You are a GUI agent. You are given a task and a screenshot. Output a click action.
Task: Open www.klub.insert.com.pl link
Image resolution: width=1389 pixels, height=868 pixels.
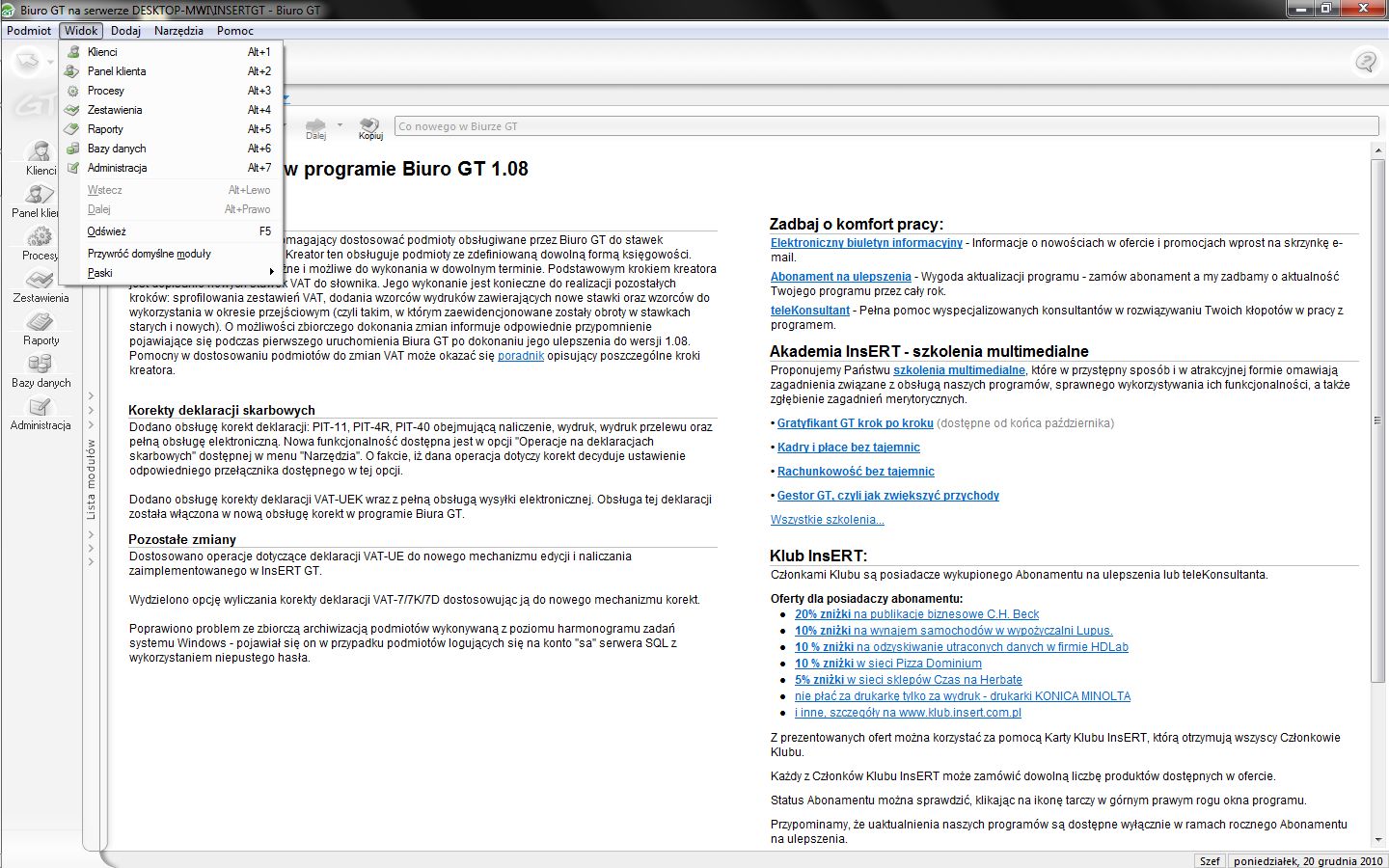908,713
